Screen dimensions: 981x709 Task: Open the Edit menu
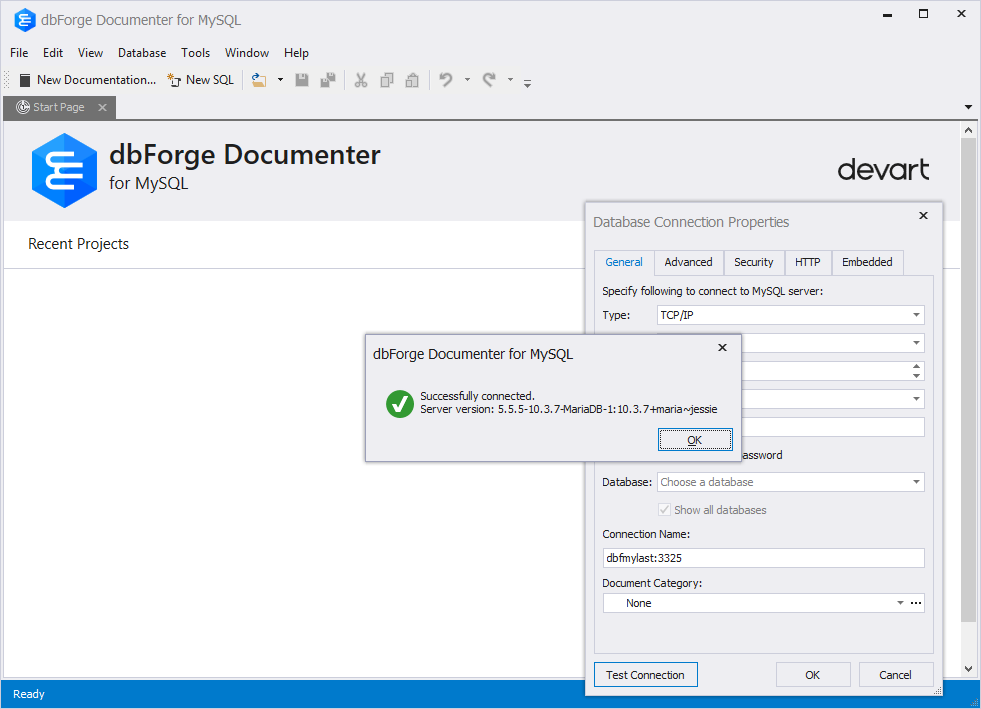[x=53, y=53]
